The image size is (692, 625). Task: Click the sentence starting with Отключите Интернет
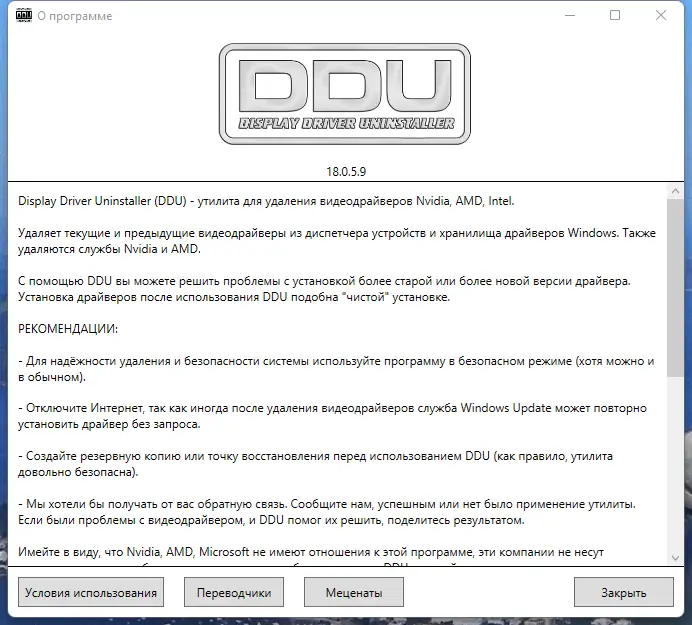(x=332, y=416)
